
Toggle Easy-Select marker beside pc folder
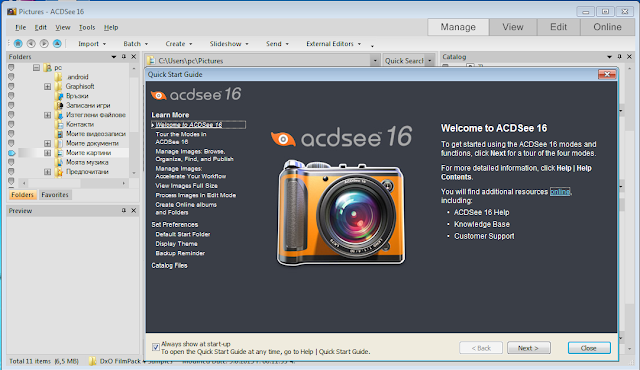11,67
